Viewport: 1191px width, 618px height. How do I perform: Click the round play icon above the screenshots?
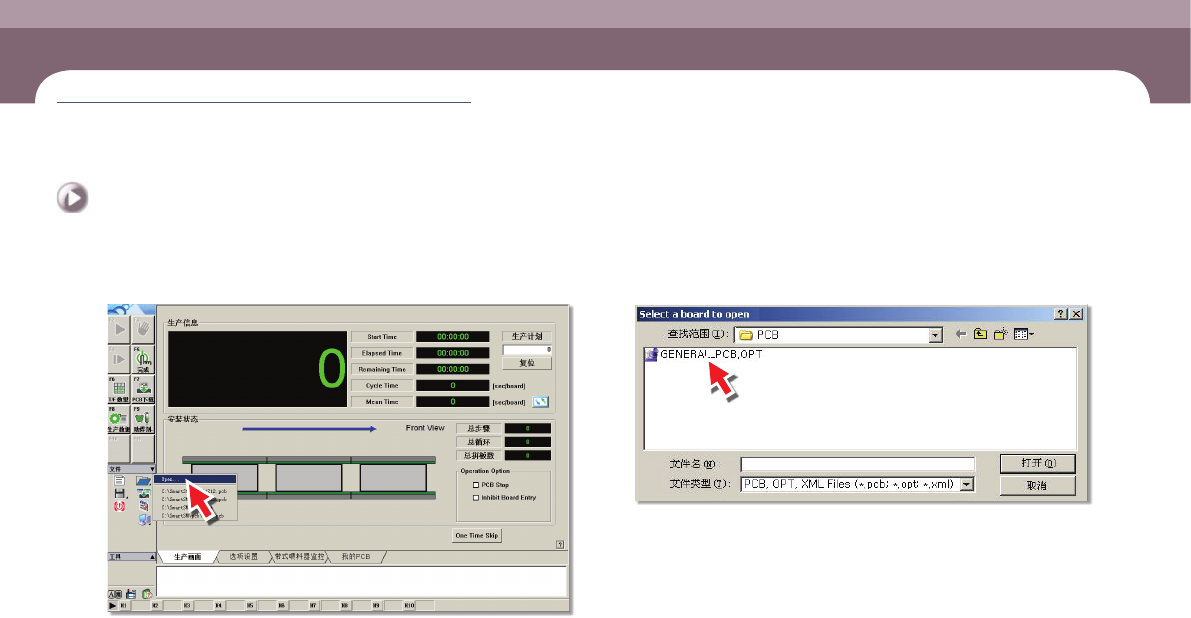(72, 198)
